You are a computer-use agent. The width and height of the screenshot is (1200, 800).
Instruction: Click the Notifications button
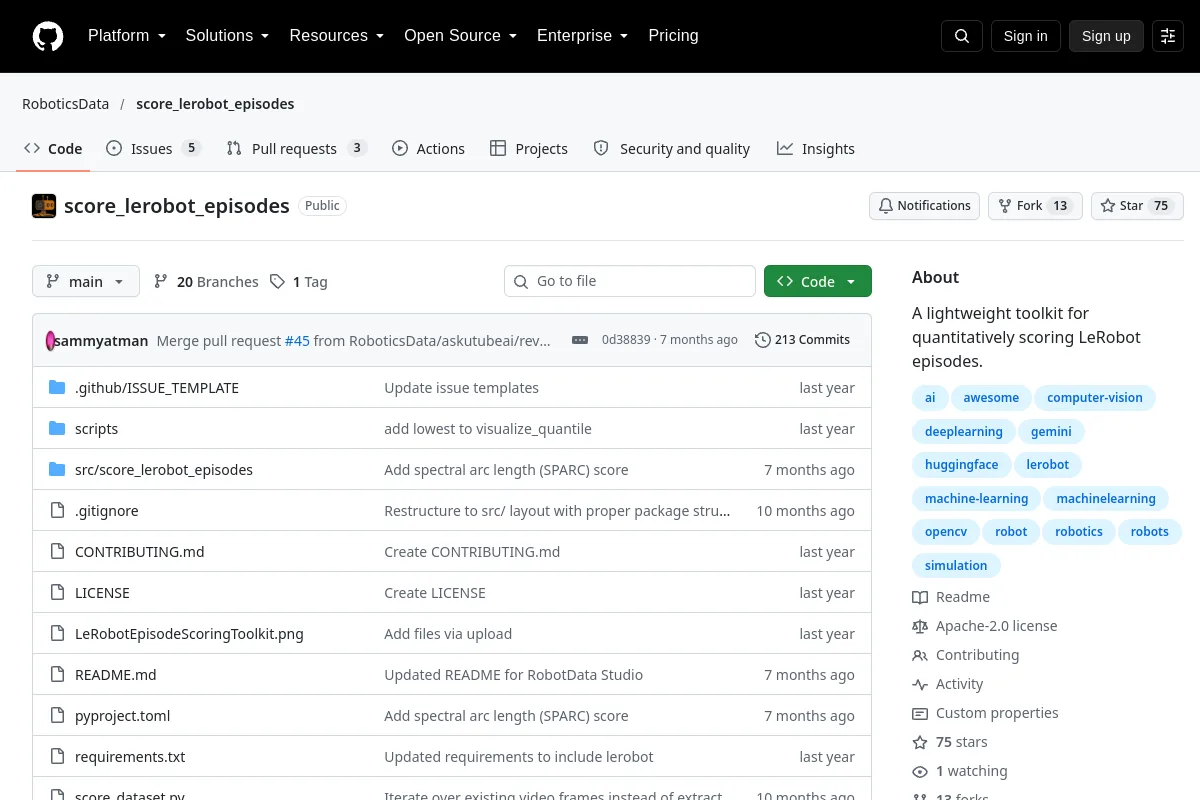point(924,206)
